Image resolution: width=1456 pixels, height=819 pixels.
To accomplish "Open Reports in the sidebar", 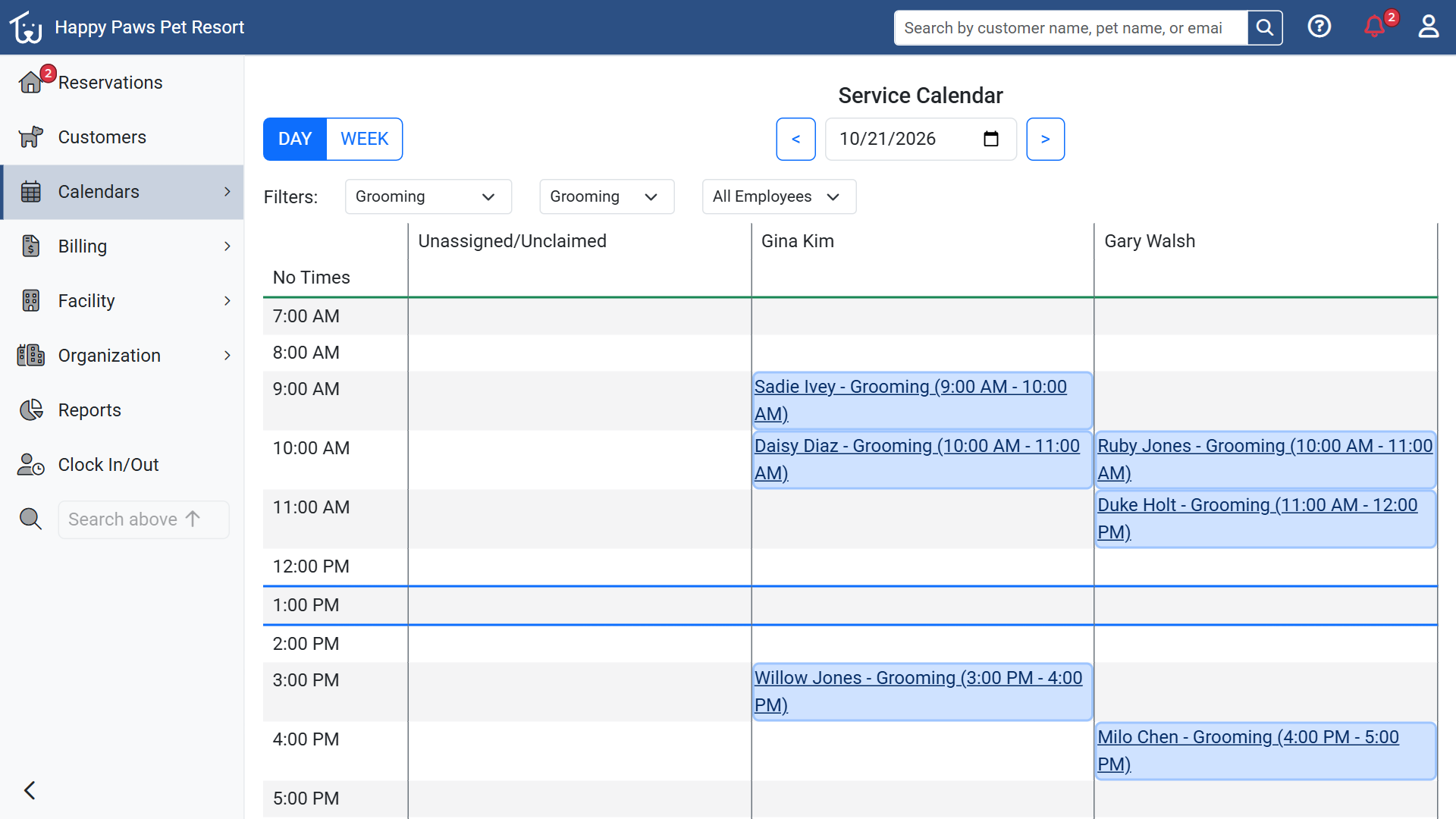I will [122, 410].
